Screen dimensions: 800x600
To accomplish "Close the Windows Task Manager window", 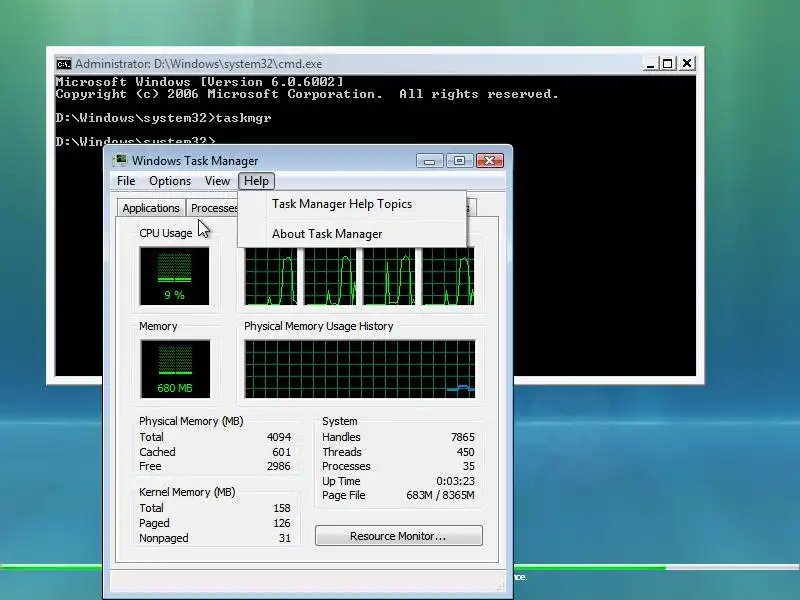I will pyautogui.click(x=490, y=161).
